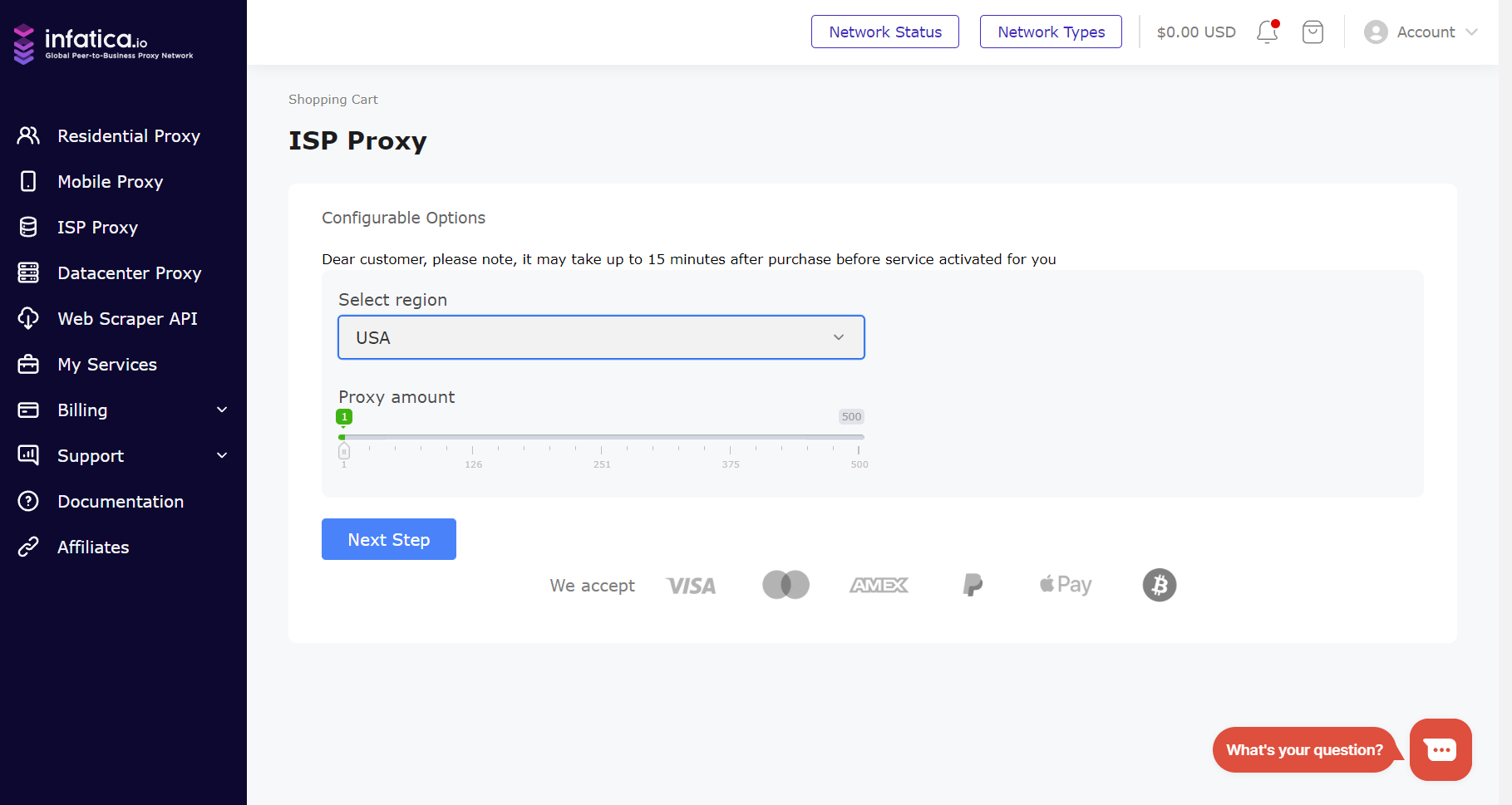1512x805 pixels.
Task: Click the account avatar icon
Action: tap(1376, 32)
